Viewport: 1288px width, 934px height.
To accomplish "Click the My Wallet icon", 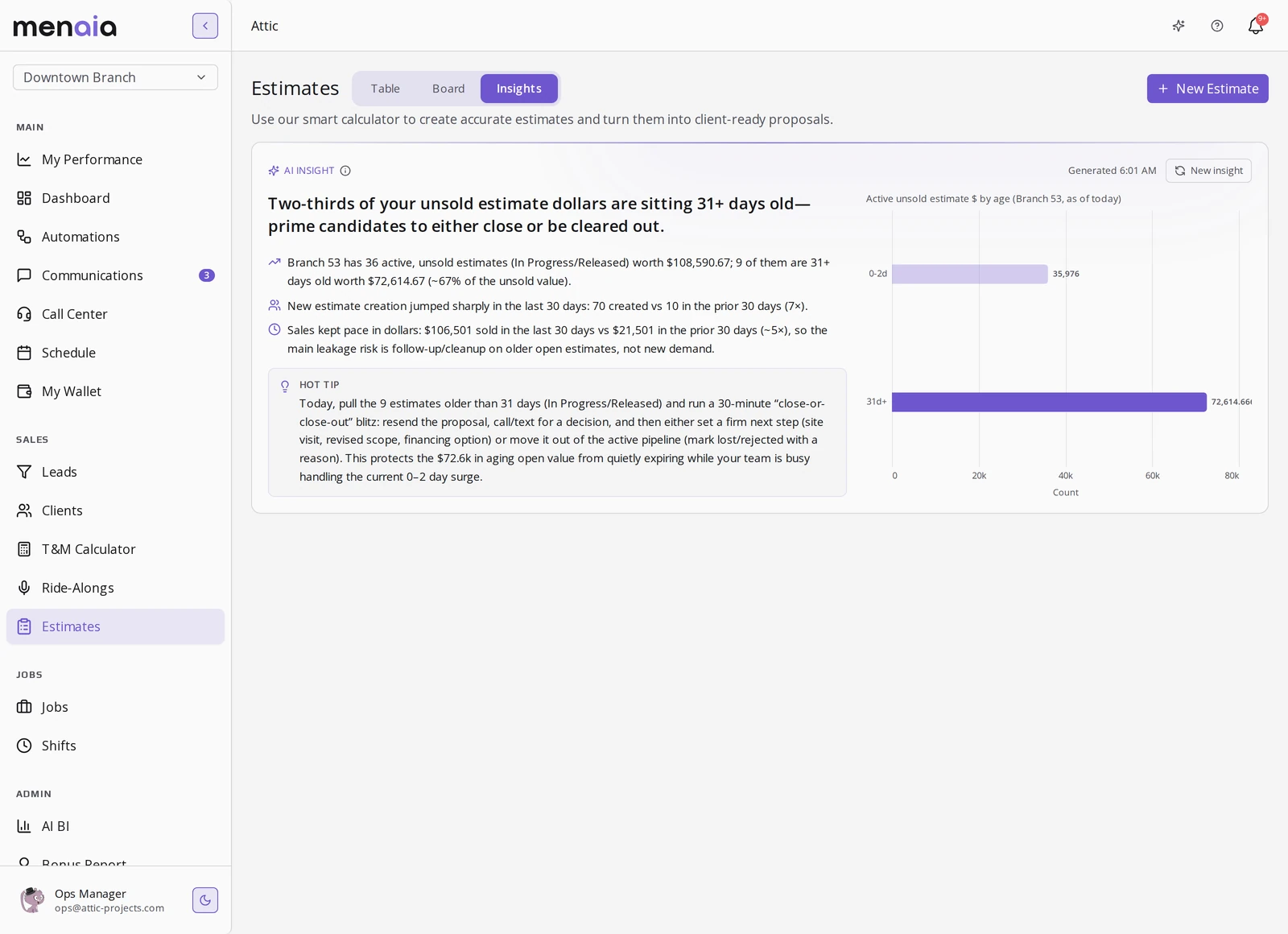I will pos(24,391).
